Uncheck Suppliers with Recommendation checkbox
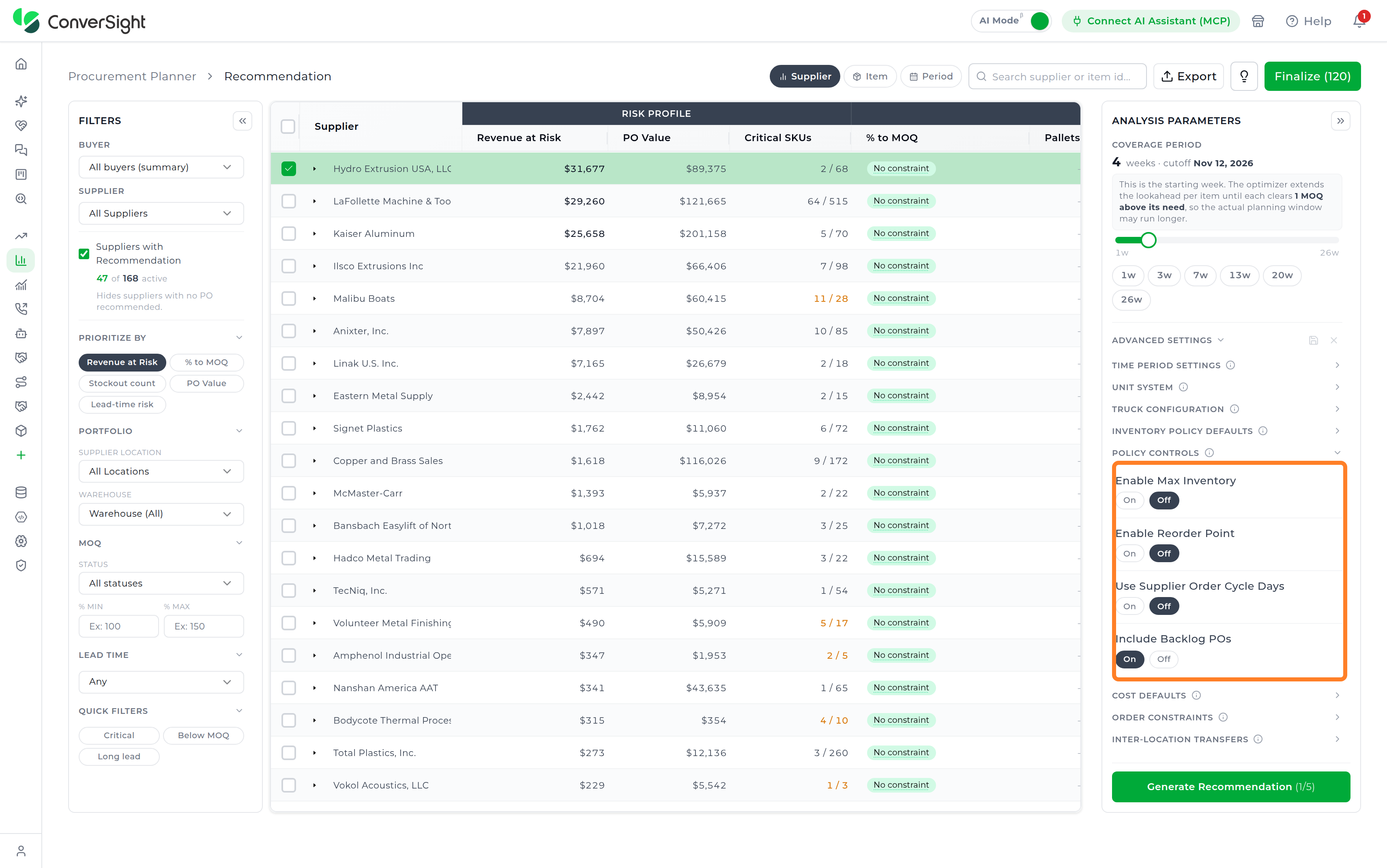 84,254
